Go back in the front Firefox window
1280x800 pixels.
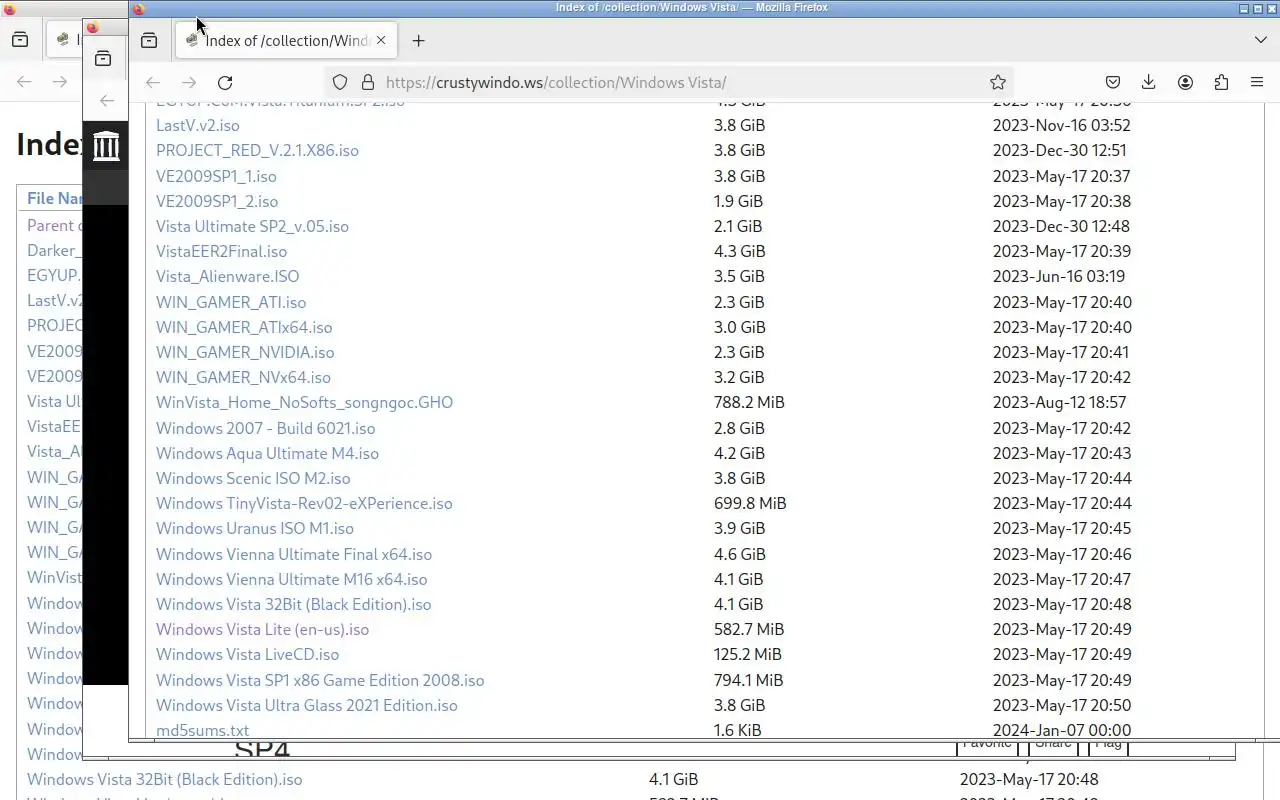pyautogui.click(x=152, y=82)
